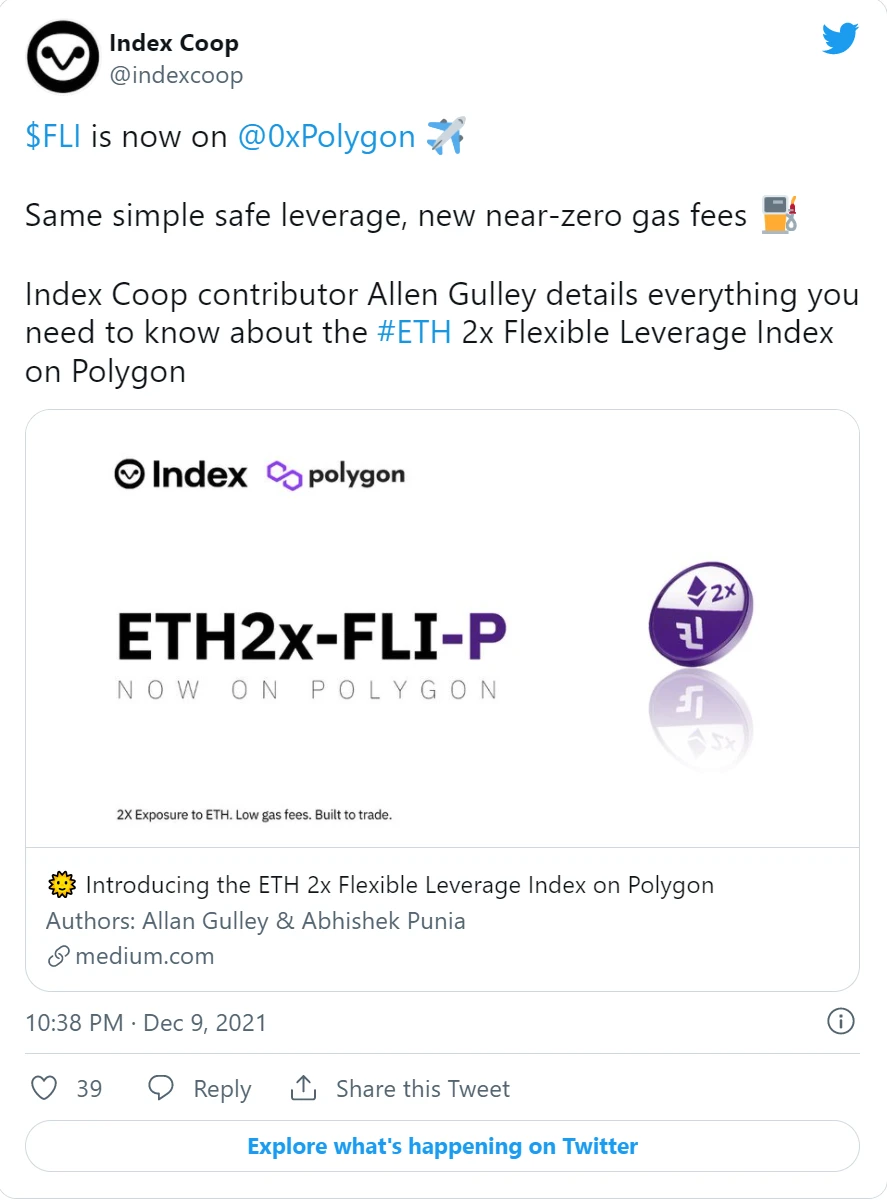Viewport: 887px width, 1201px height.
Task: Click the Polygon logo in card image
Action: 336,474
